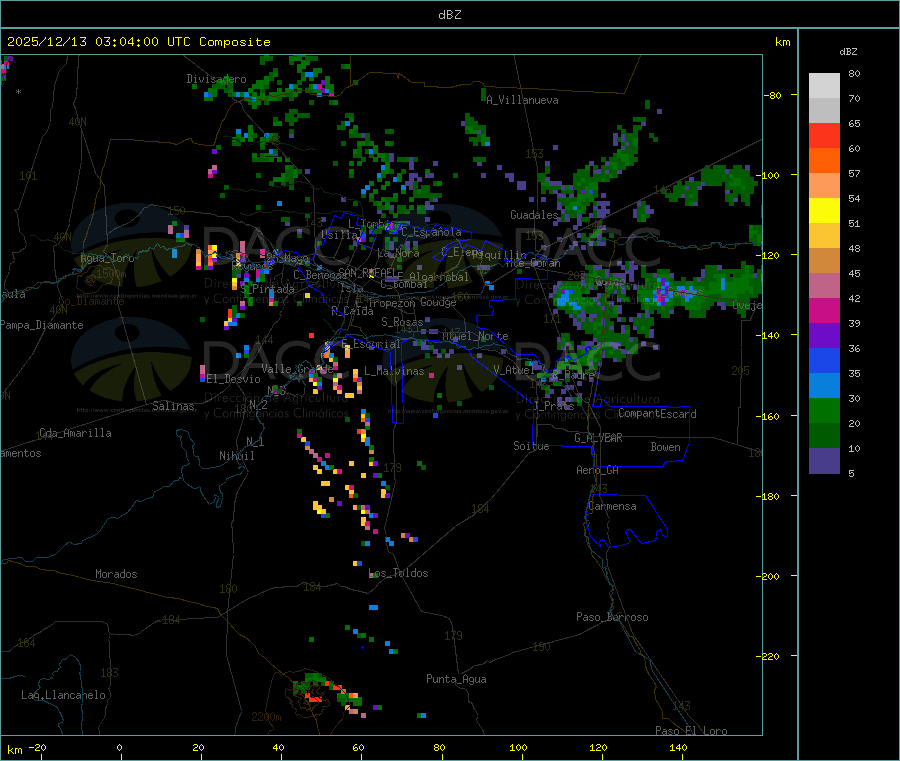
Task: Click the white 70-80 dBZ legend swatch
Action: tap(824, 86)
